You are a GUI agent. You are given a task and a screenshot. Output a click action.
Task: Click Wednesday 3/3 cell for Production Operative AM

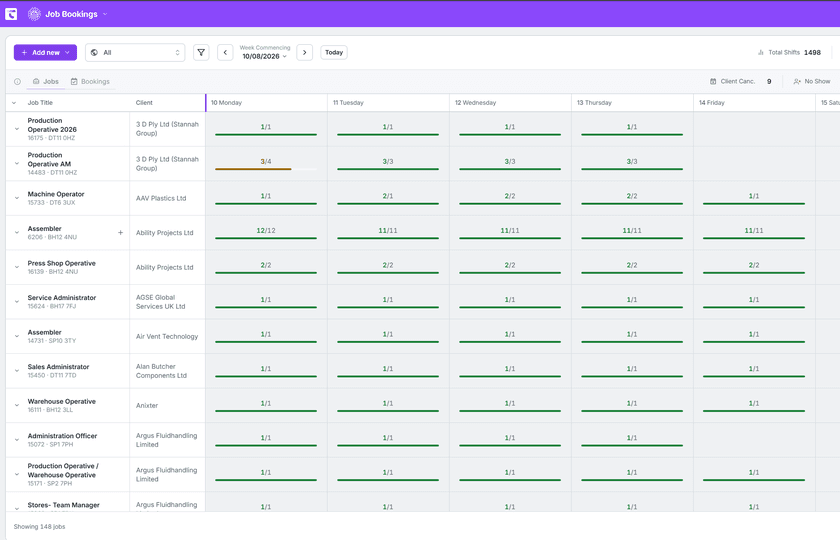click(509, 162)
